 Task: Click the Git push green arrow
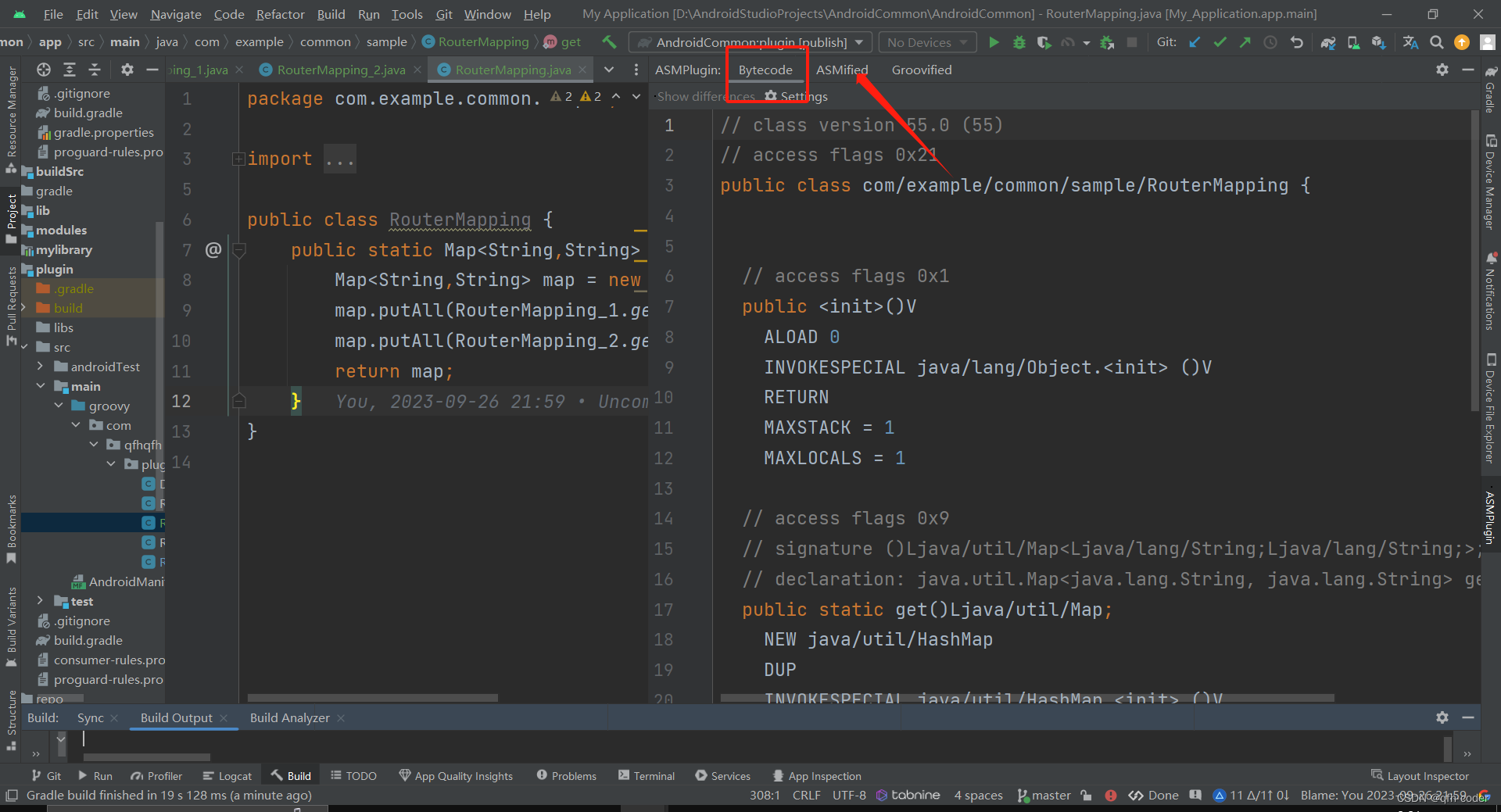tap(1245, 42)
